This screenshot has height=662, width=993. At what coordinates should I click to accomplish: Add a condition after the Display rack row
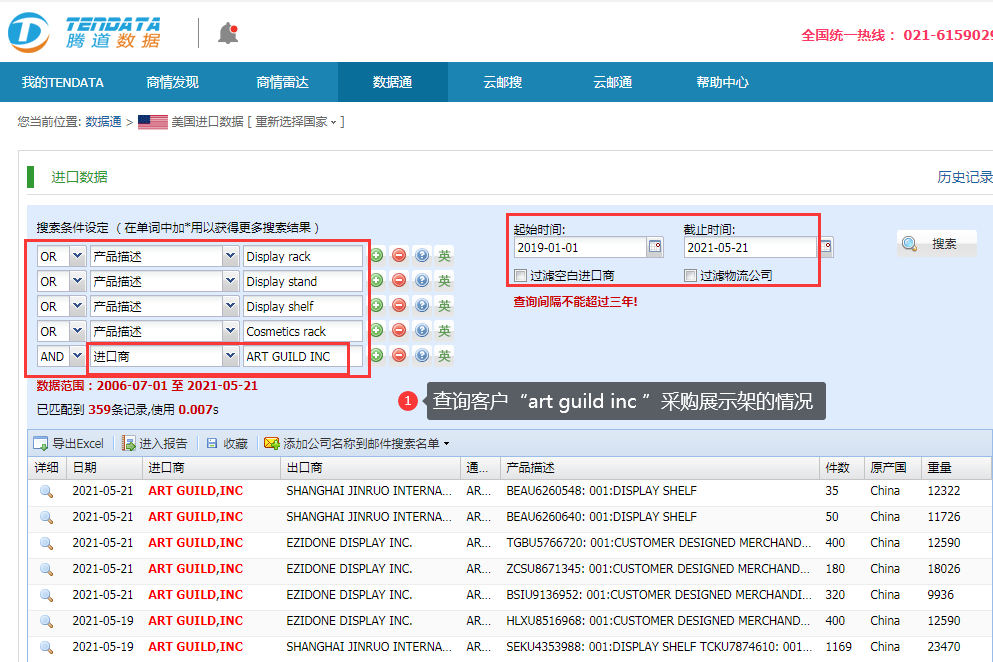pos(376,256)
